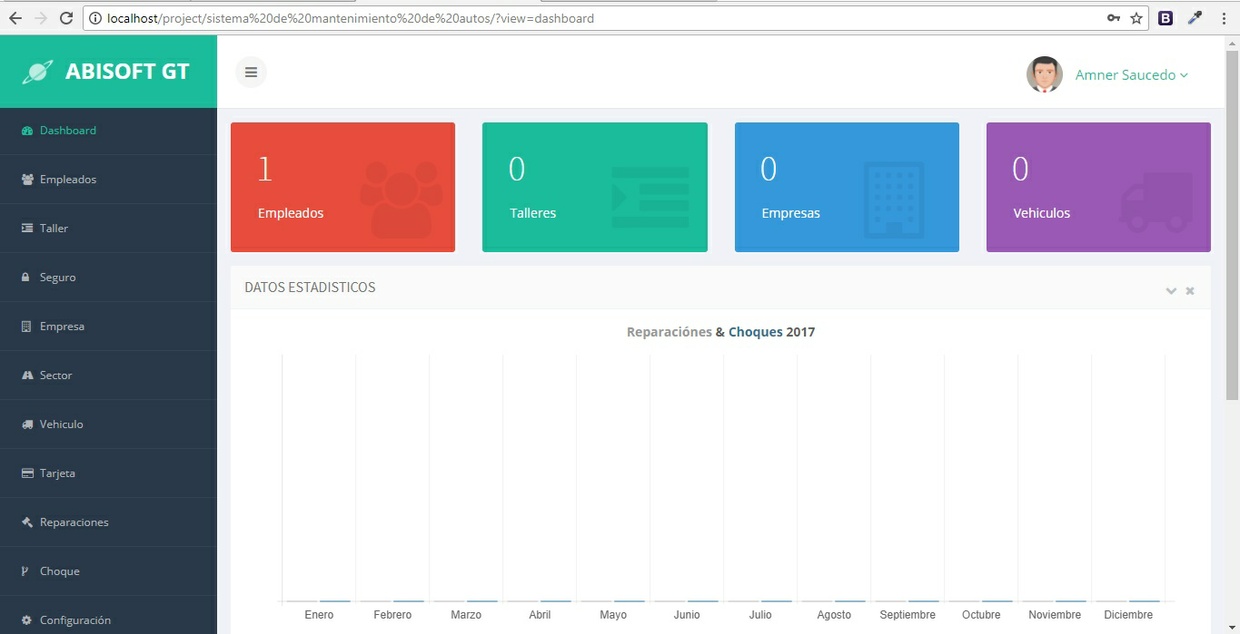This screenshot has width=1240, height=634.
Task: Click the Tarjeta card icon
Action: click(27, 474)
